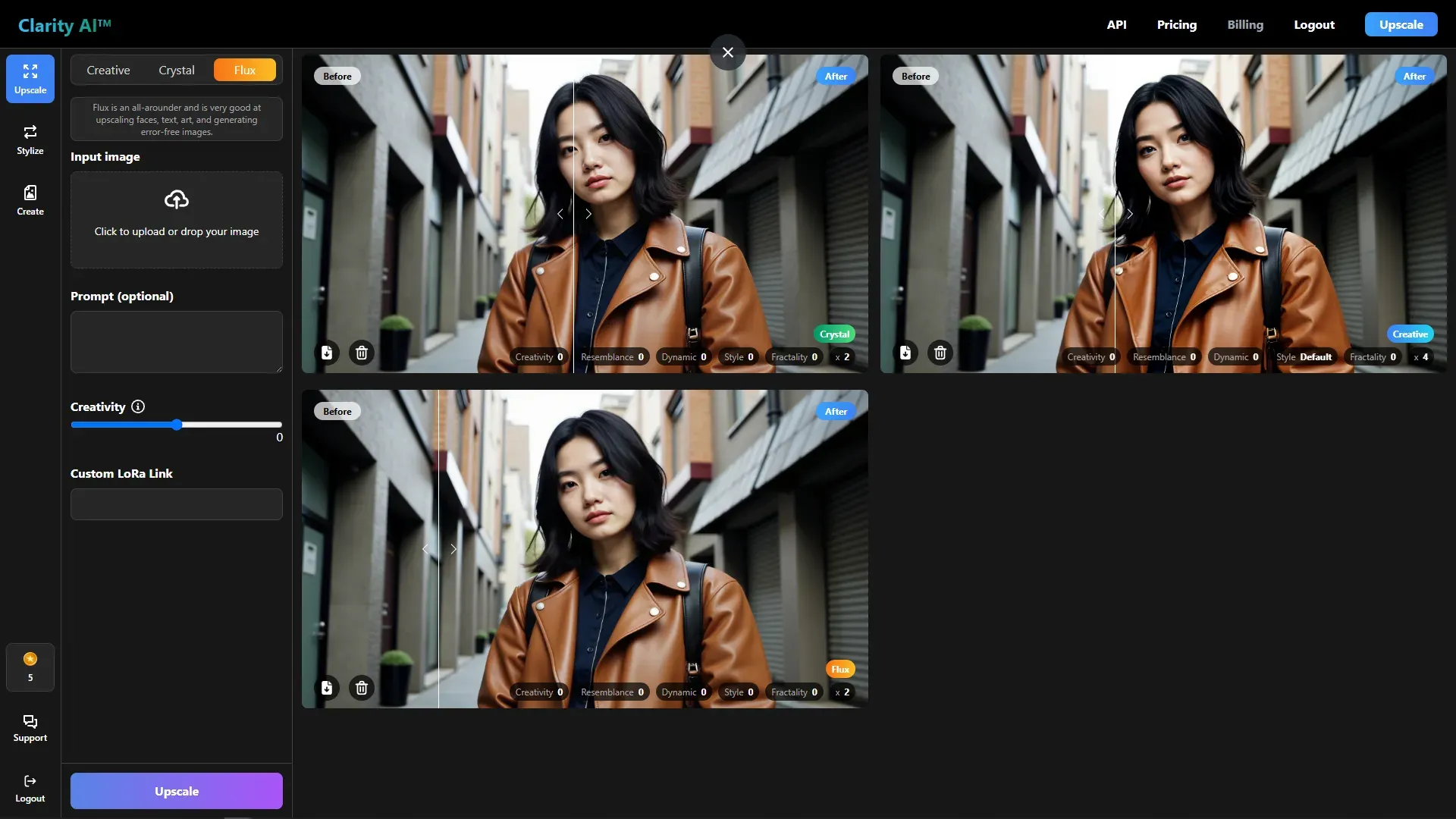Select the Crystal model option

coord(177,70)
